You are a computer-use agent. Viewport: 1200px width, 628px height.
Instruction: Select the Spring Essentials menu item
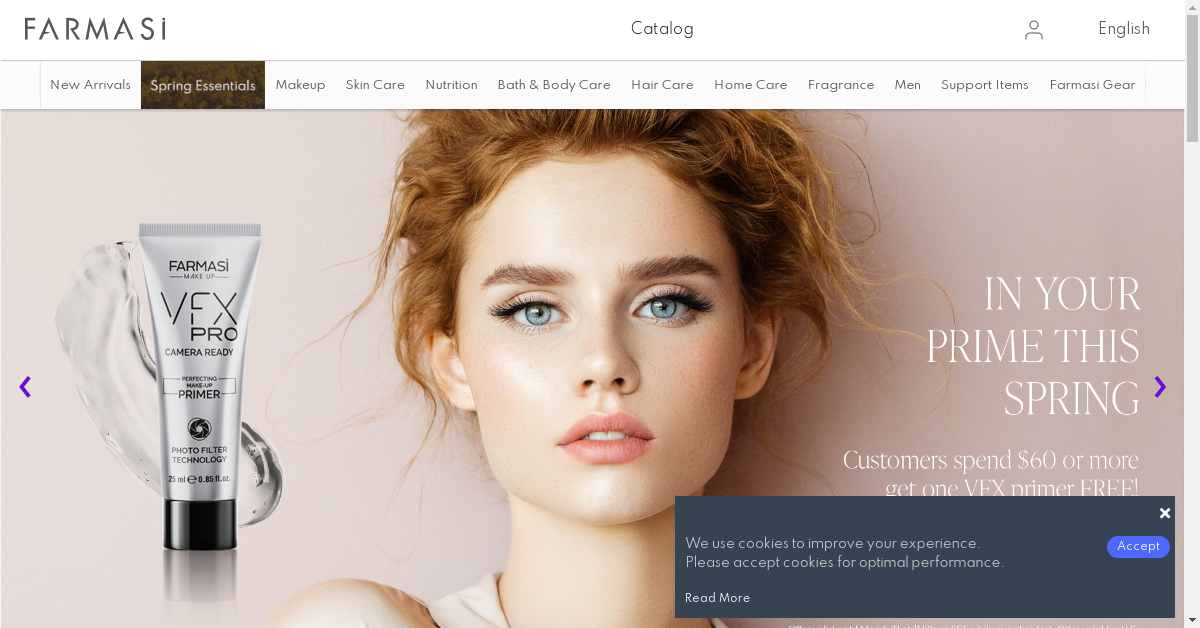[x=203, y=85]
